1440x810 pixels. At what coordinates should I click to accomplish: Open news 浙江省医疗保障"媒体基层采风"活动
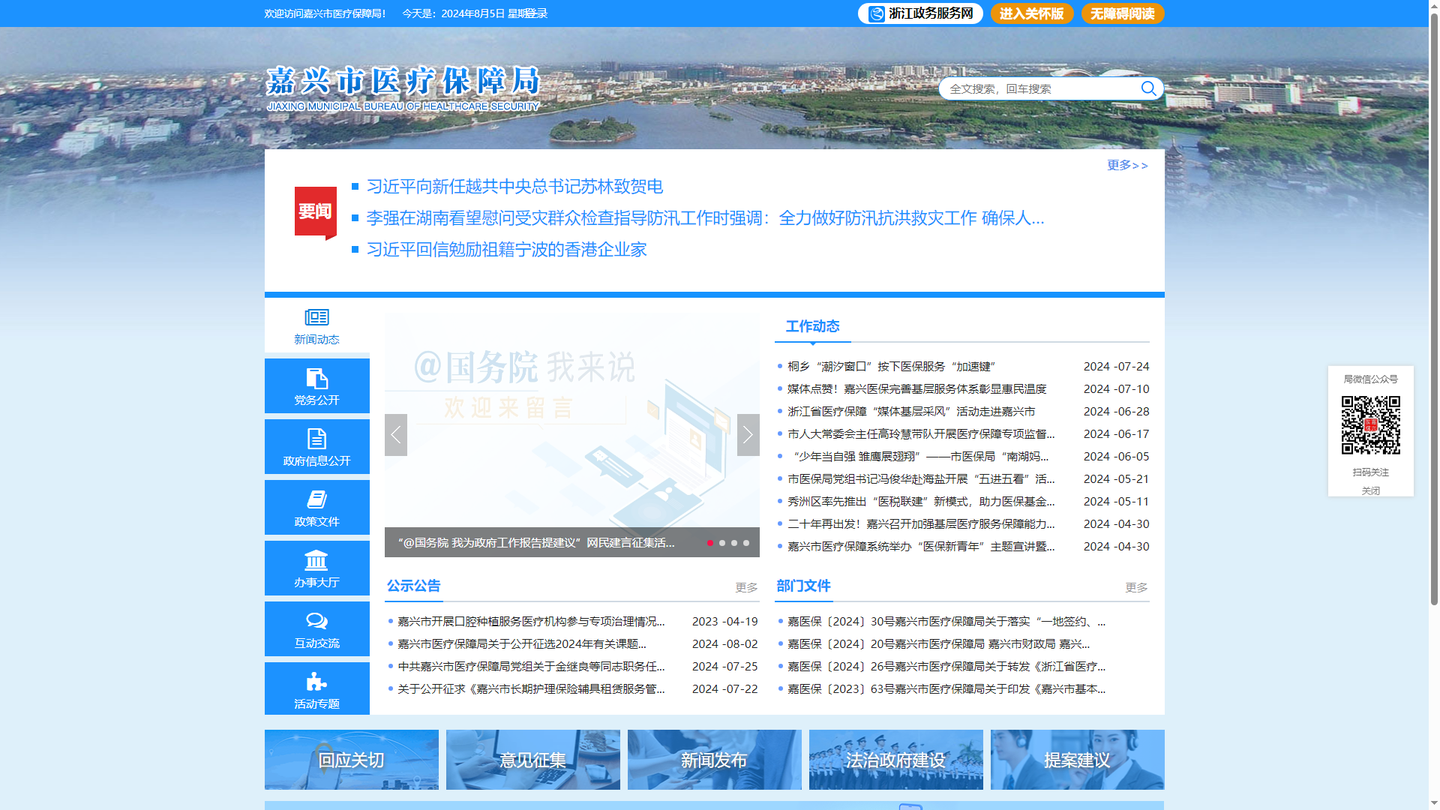pyautogui.click(x=911, y=411)
